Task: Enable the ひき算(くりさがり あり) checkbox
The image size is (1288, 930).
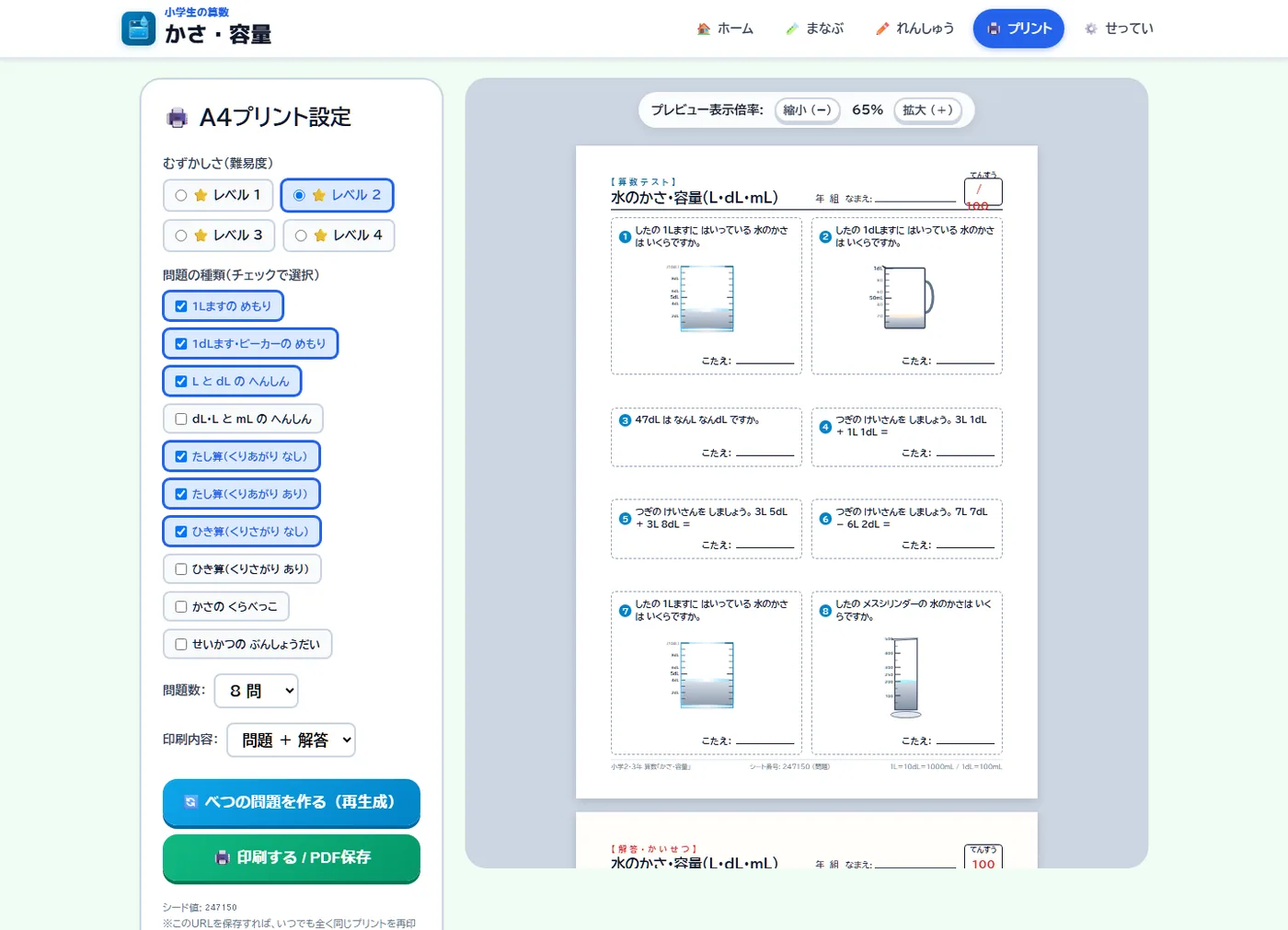Action: click(x=181, y=568)
